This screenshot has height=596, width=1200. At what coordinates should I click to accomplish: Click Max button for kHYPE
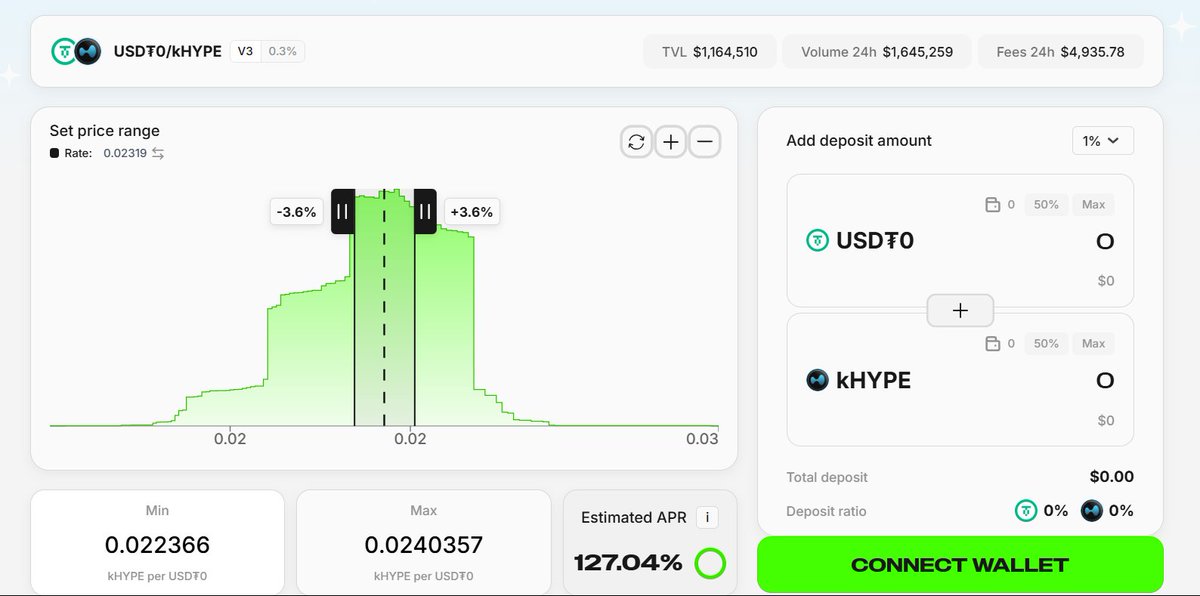[x=1093, y=344]
